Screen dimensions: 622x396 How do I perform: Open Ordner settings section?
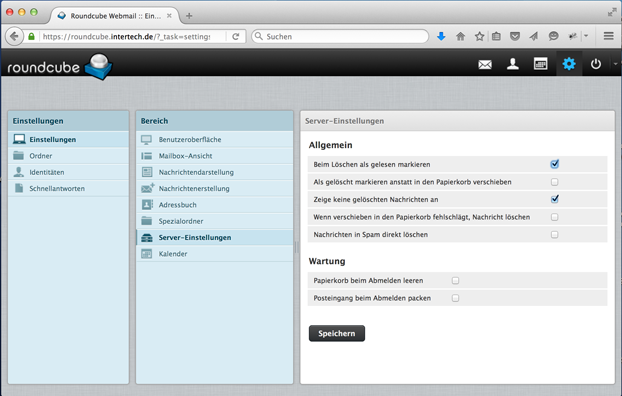tap(68, 156)
